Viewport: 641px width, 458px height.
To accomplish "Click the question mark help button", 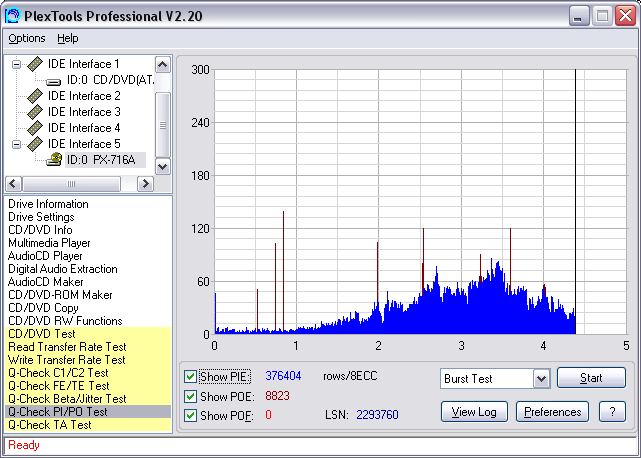I will (612, 412).
